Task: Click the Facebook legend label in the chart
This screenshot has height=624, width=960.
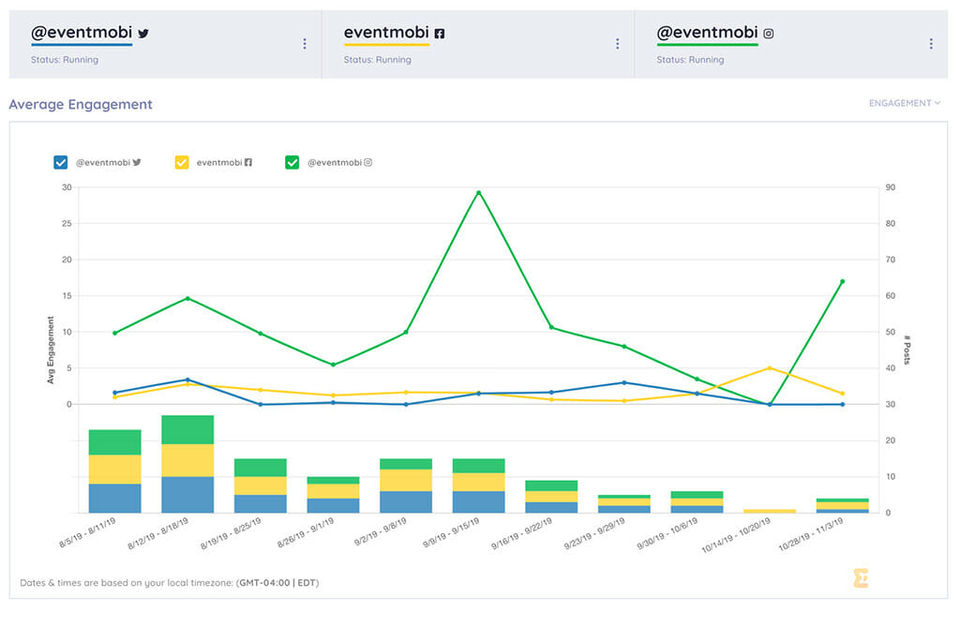Action: click(224, 162)
